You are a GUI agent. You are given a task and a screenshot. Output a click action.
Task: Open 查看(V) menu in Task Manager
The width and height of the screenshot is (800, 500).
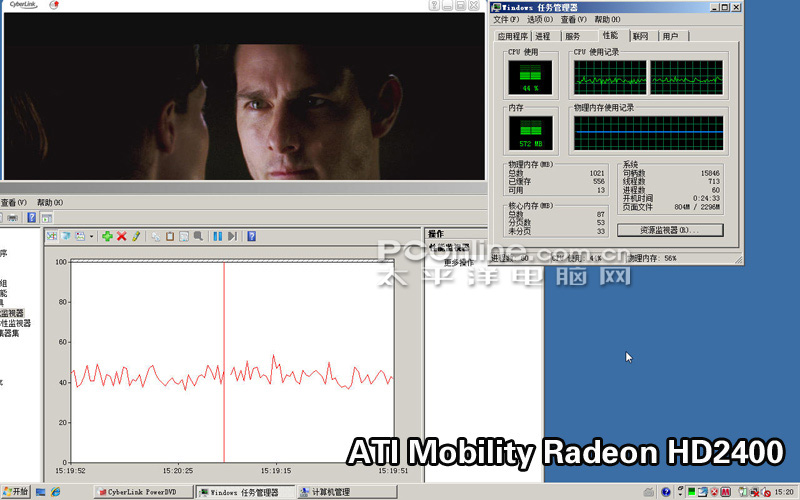[x=573, y=19]
